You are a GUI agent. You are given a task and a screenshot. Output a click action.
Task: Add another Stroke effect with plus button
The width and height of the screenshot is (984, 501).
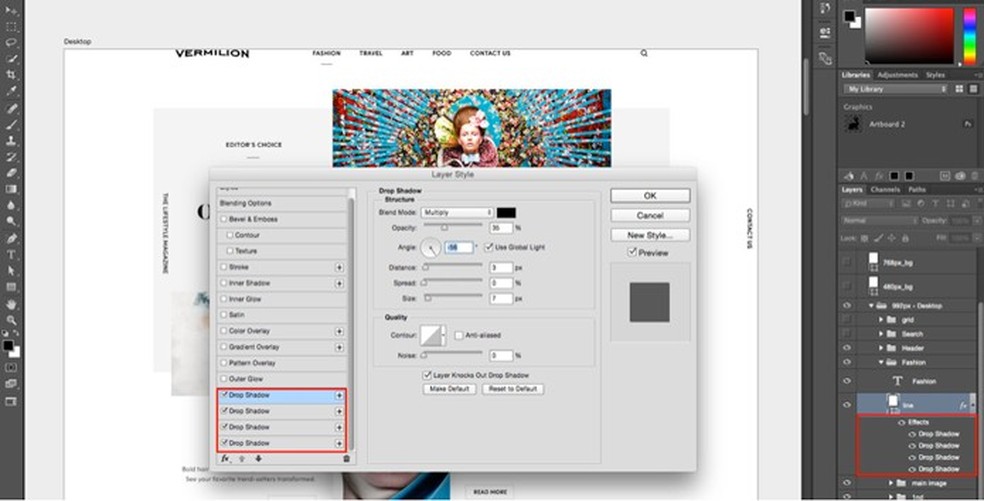pyautogui.click(x=339, y=267)
